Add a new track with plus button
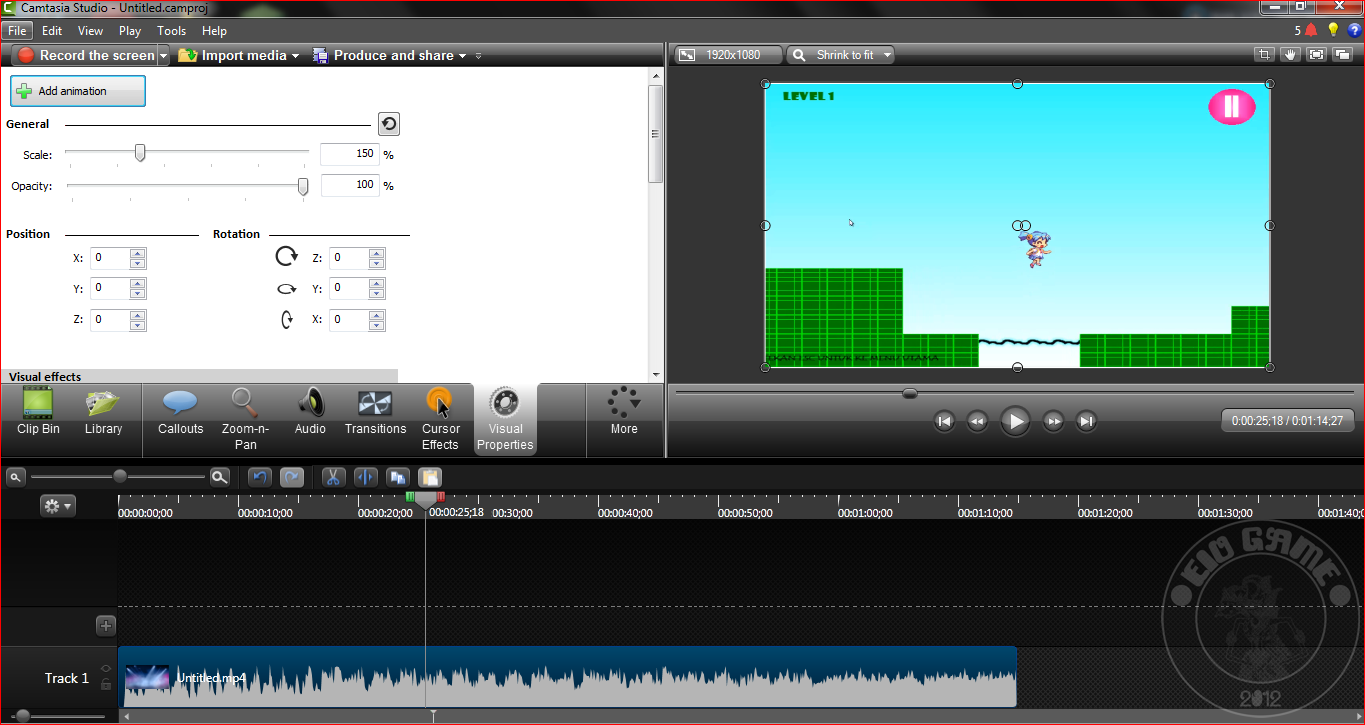 click(106, 626)
